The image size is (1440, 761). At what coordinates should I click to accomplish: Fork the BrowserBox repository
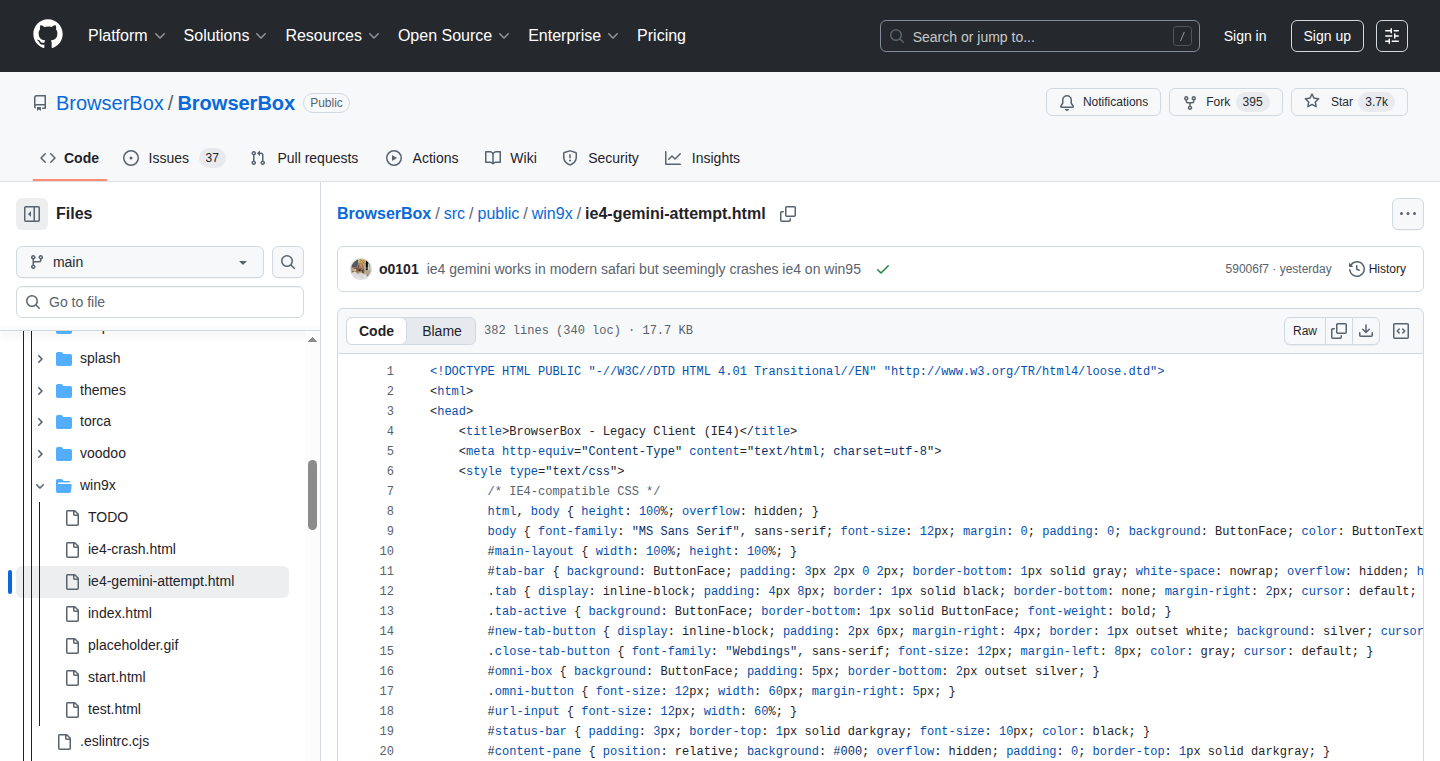[1226, 102]
